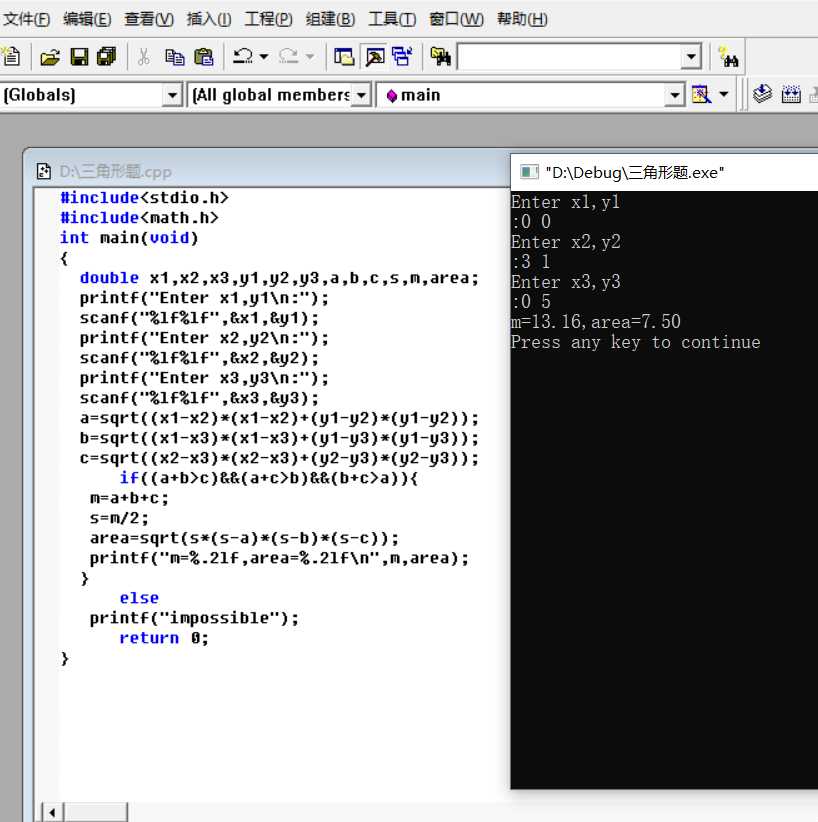Screen dimensions: 818x822
Task: Open the 窗口(W) menu
Action: (456, 19)
